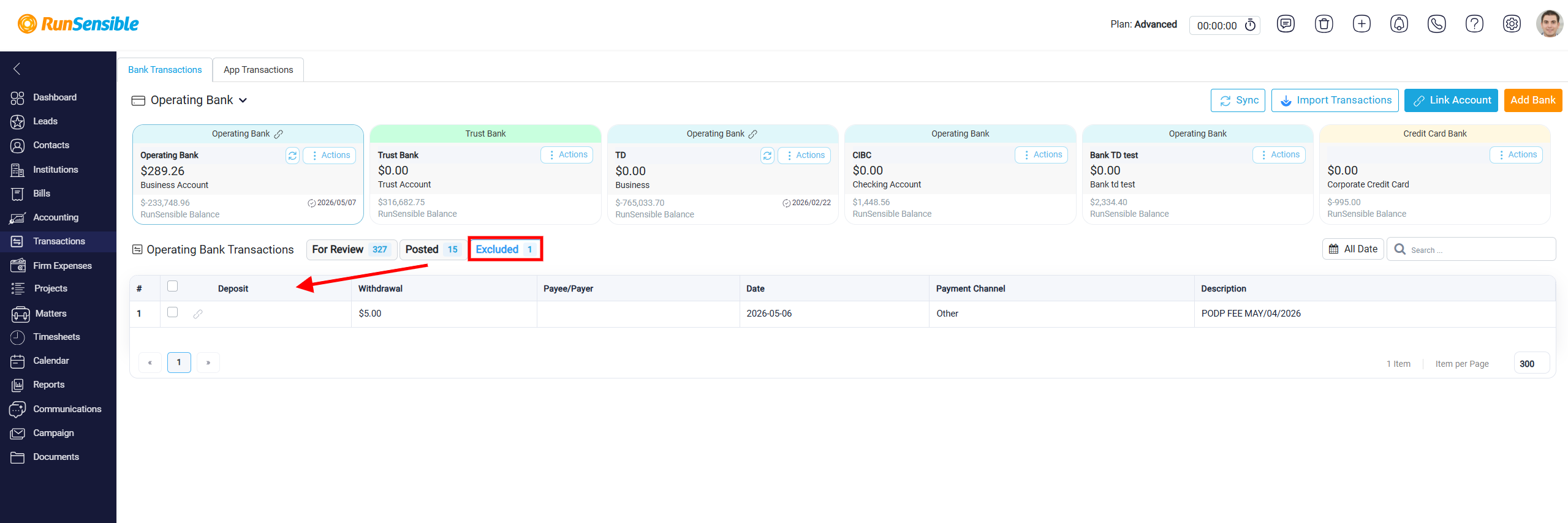Viewport: 1568px width, 523px height.
Task: Open the trash bin icon in header
Action: (x=1324, y=24)
